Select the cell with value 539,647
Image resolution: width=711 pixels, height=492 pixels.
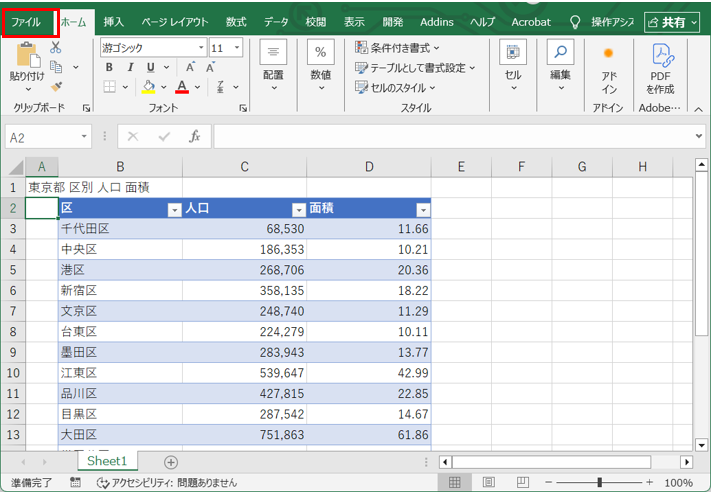(x=244, y=373)
